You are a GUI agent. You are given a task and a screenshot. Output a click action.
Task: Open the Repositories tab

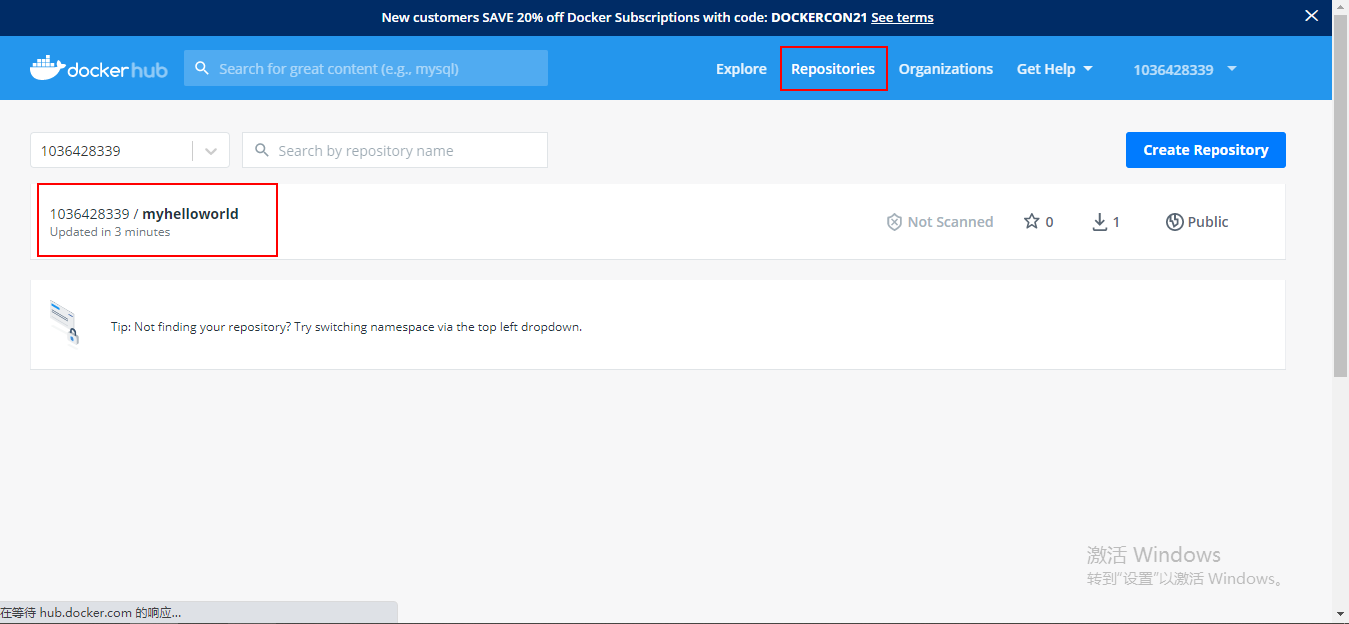coord(833,69)
